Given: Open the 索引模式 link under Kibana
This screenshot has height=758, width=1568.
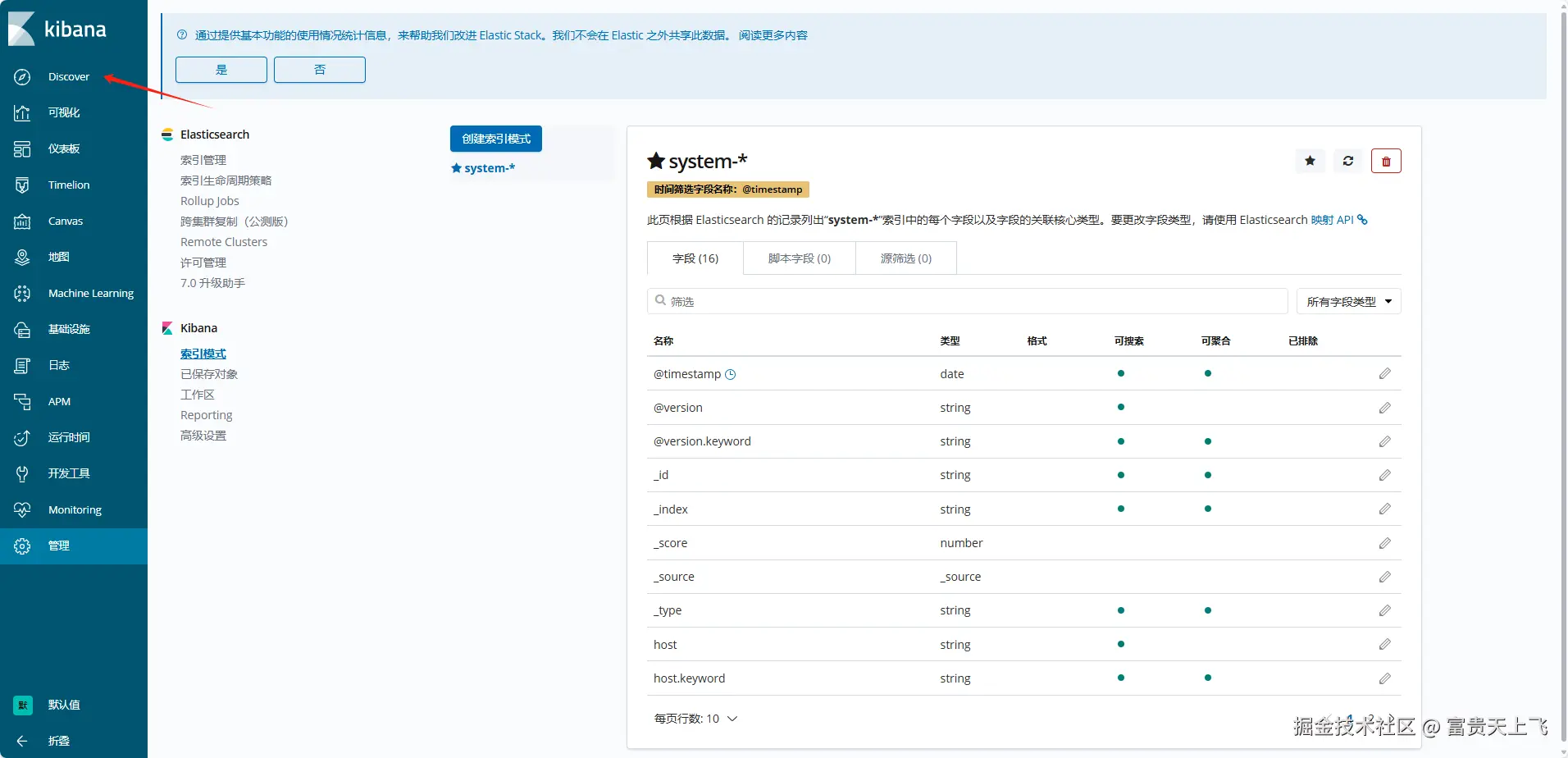Looking at the screenshot, I should pyautogui.click(x=203, y=354).
